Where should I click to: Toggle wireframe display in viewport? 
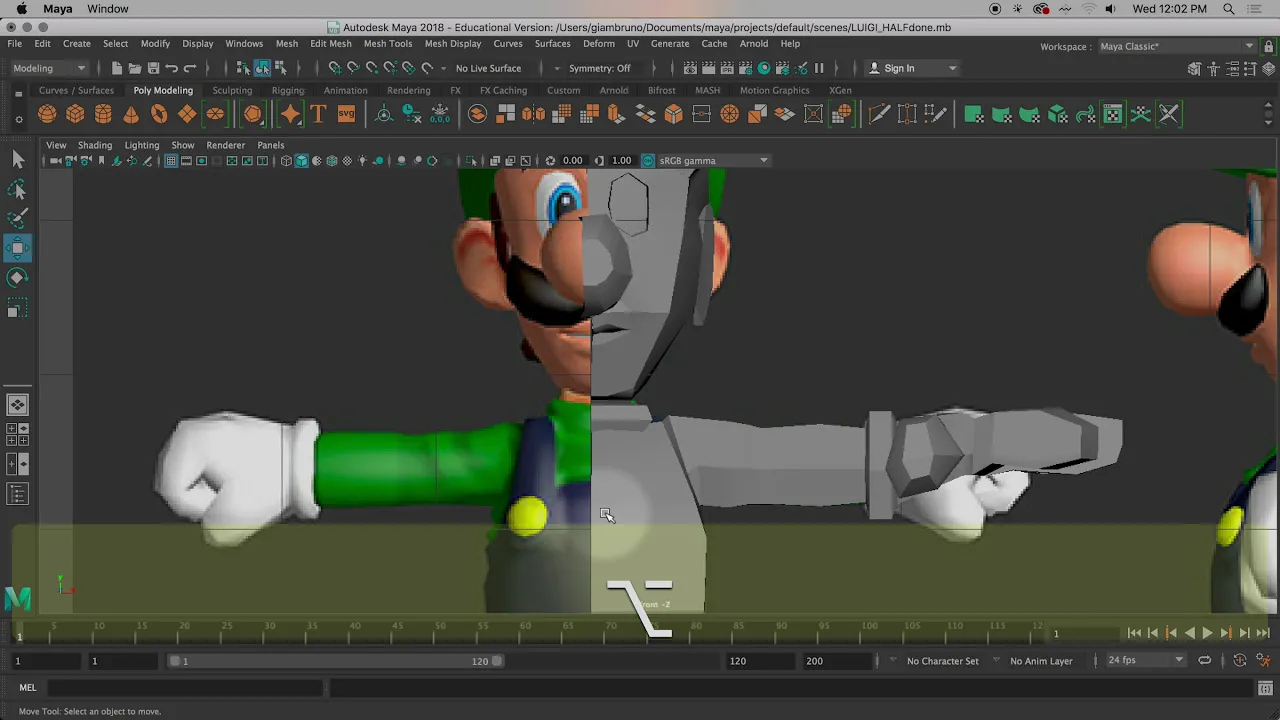(x=286, y=161)
